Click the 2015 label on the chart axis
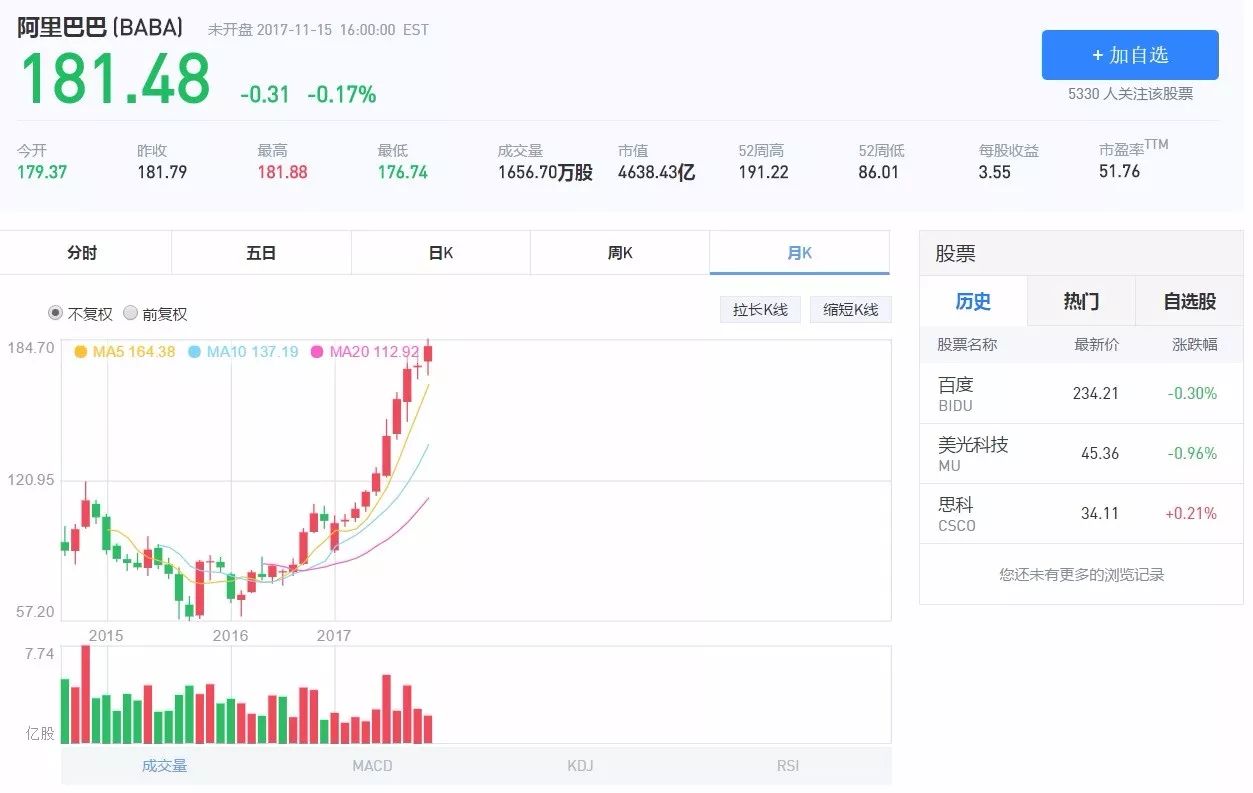The width and height of the screenshot is (1253, 793). 106,636
